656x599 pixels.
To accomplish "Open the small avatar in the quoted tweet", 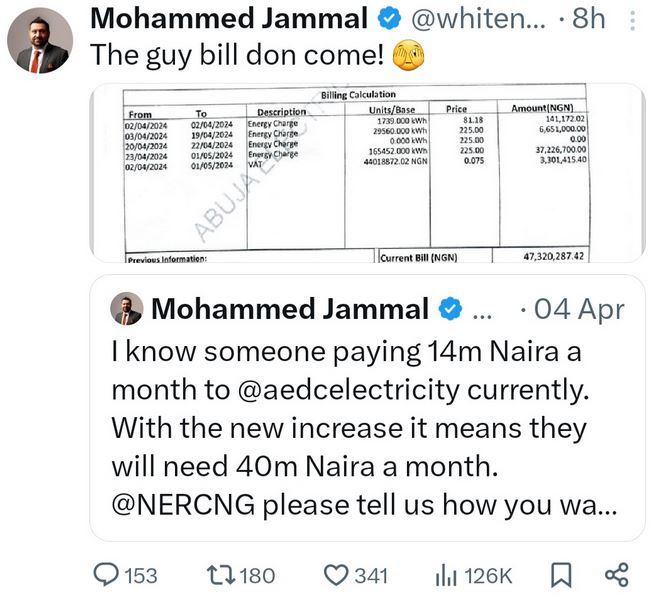I will pos(126,309).
